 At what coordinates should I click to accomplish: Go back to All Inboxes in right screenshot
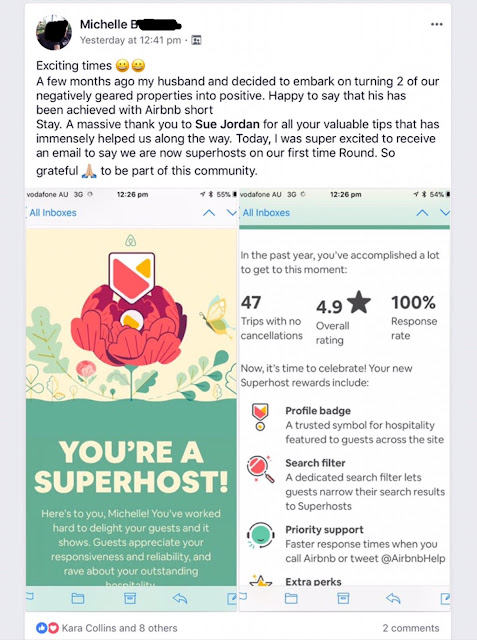point(266,213)
